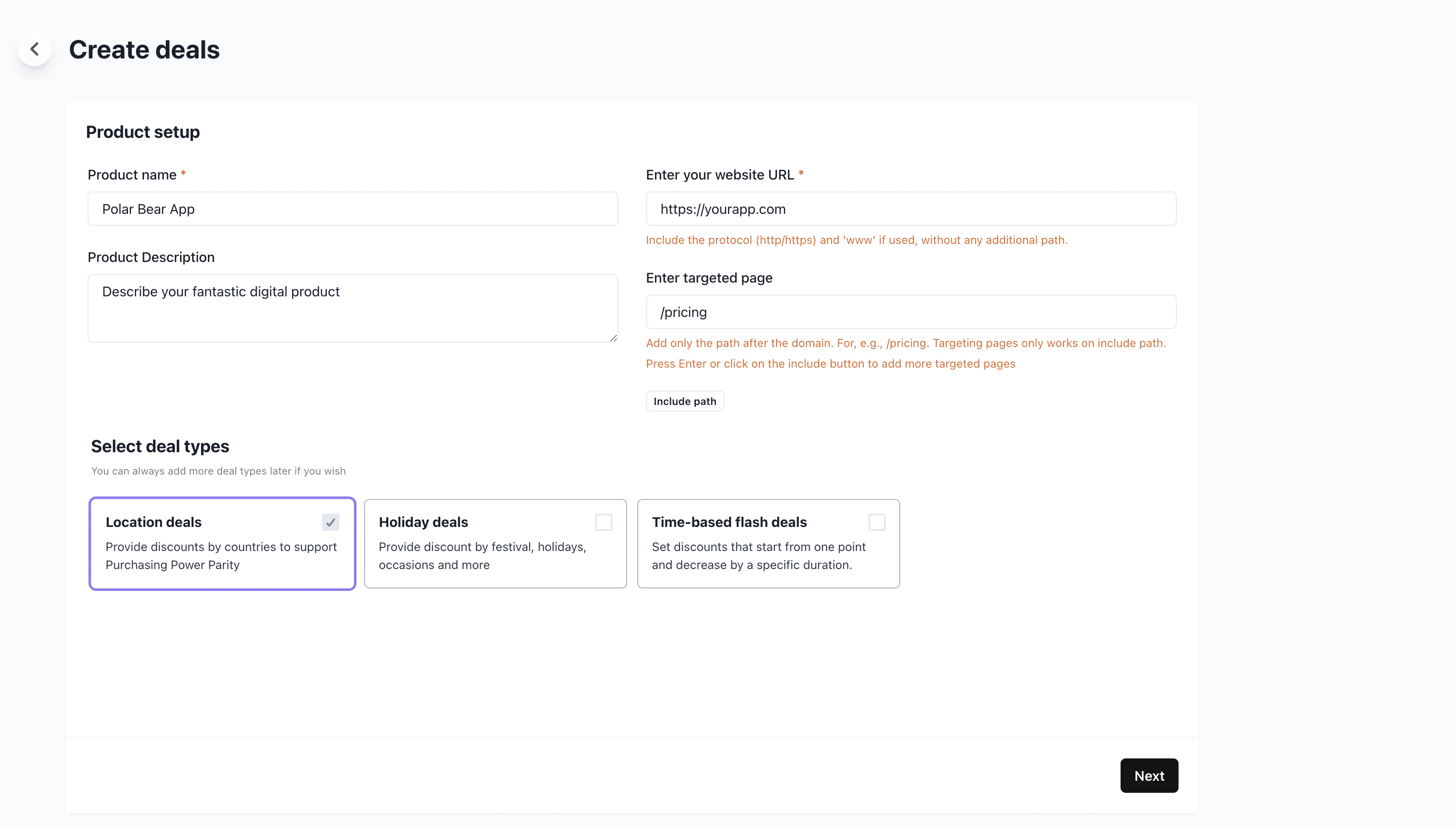Screen dimensions: 1456x828
Task: Click the Create deals page heading
Action: click(x=144, y=49)
